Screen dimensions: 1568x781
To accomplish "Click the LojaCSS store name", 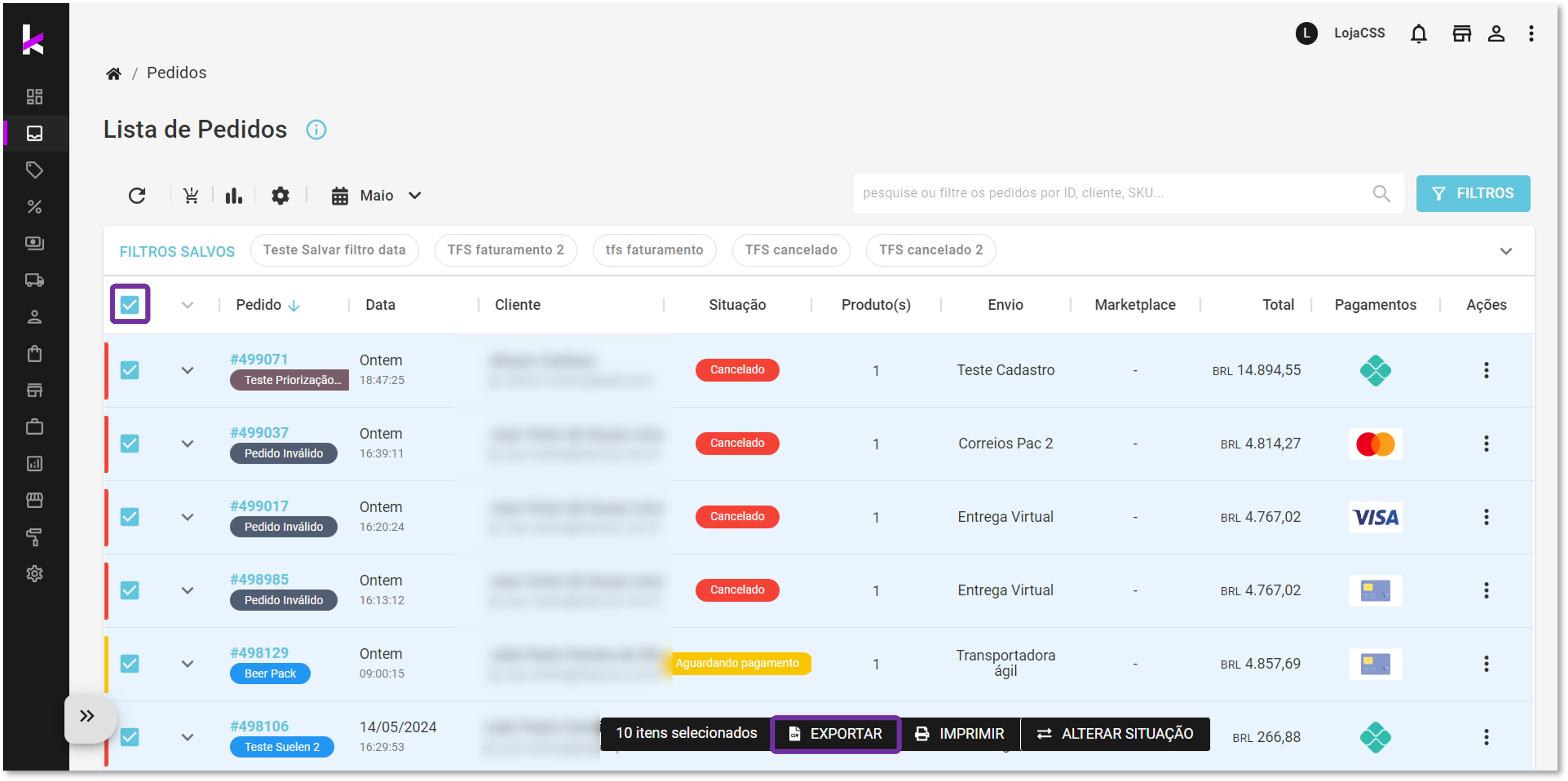I will (1359, 33).
